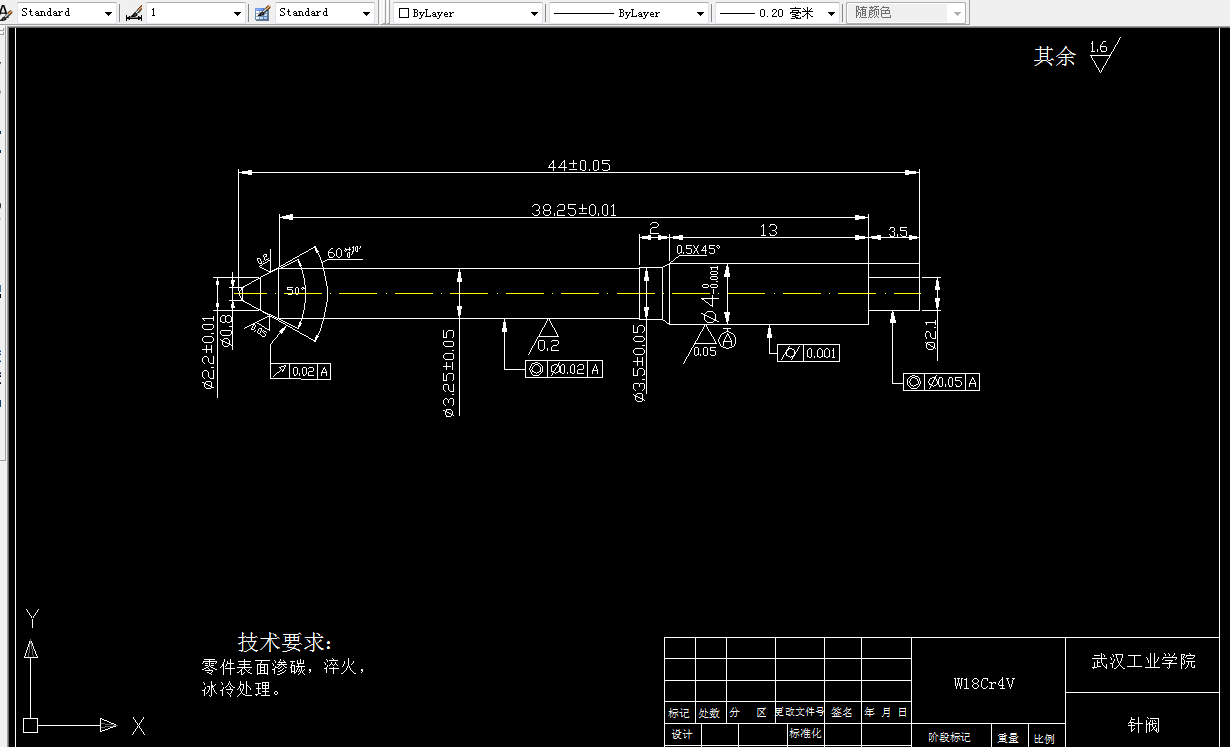Select the runout tolerance frame 0.02 A
The width and height of the screenshot is (1230, 747).
[x=301, y=371]
